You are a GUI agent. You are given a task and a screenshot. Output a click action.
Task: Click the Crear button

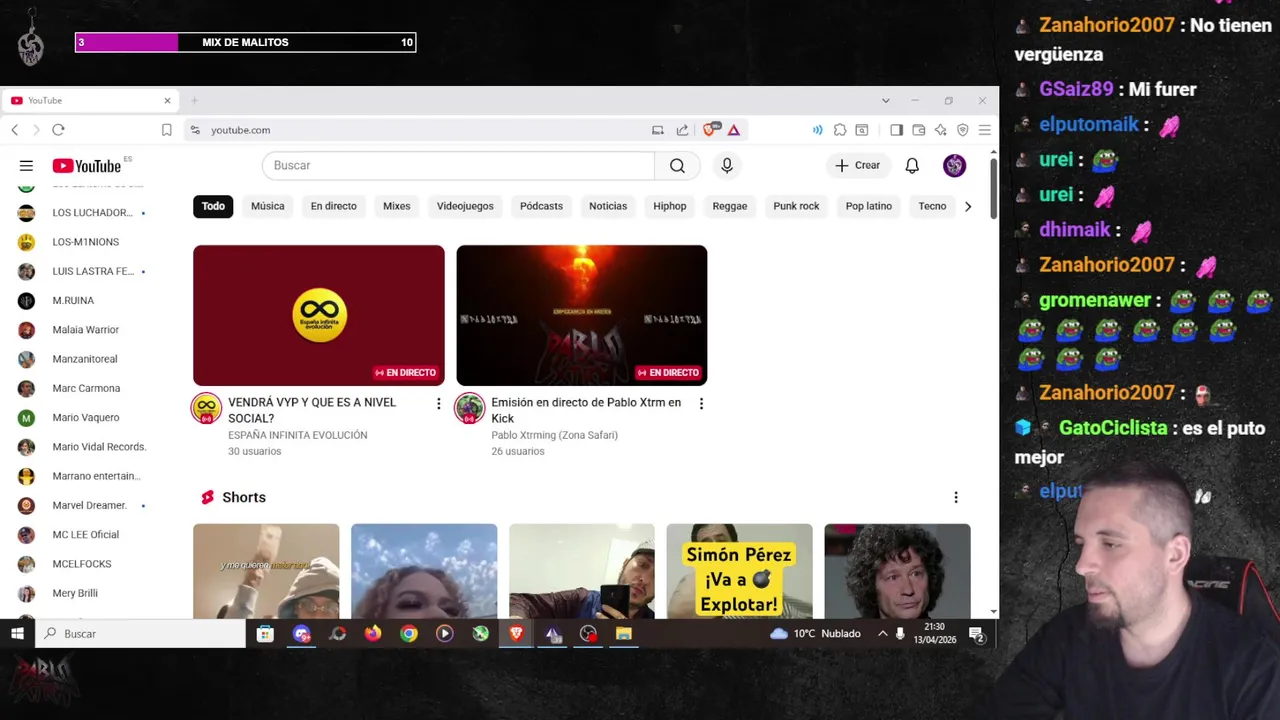pos(858,166)
